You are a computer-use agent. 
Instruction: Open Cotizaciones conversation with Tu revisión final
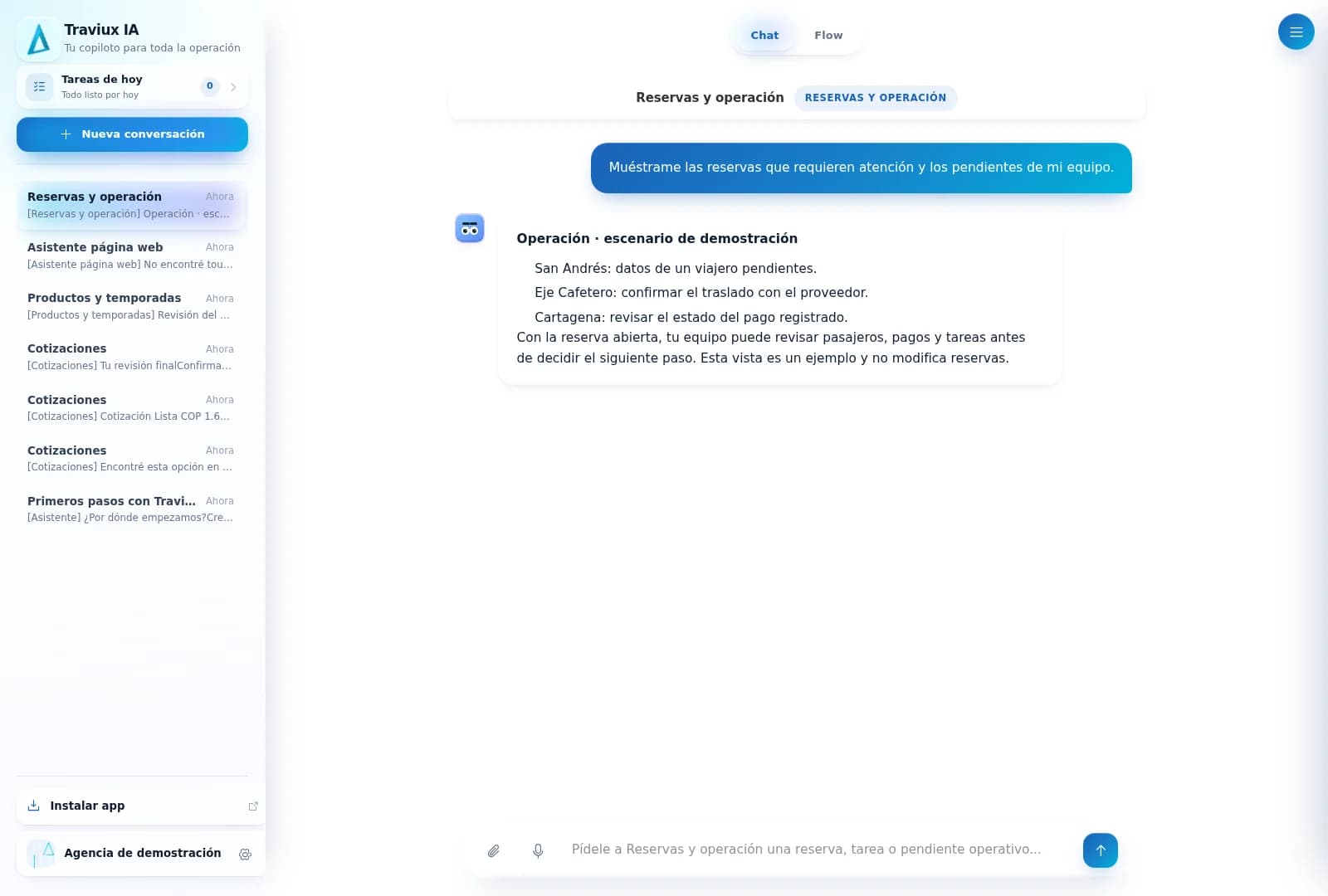coord(132,357)
